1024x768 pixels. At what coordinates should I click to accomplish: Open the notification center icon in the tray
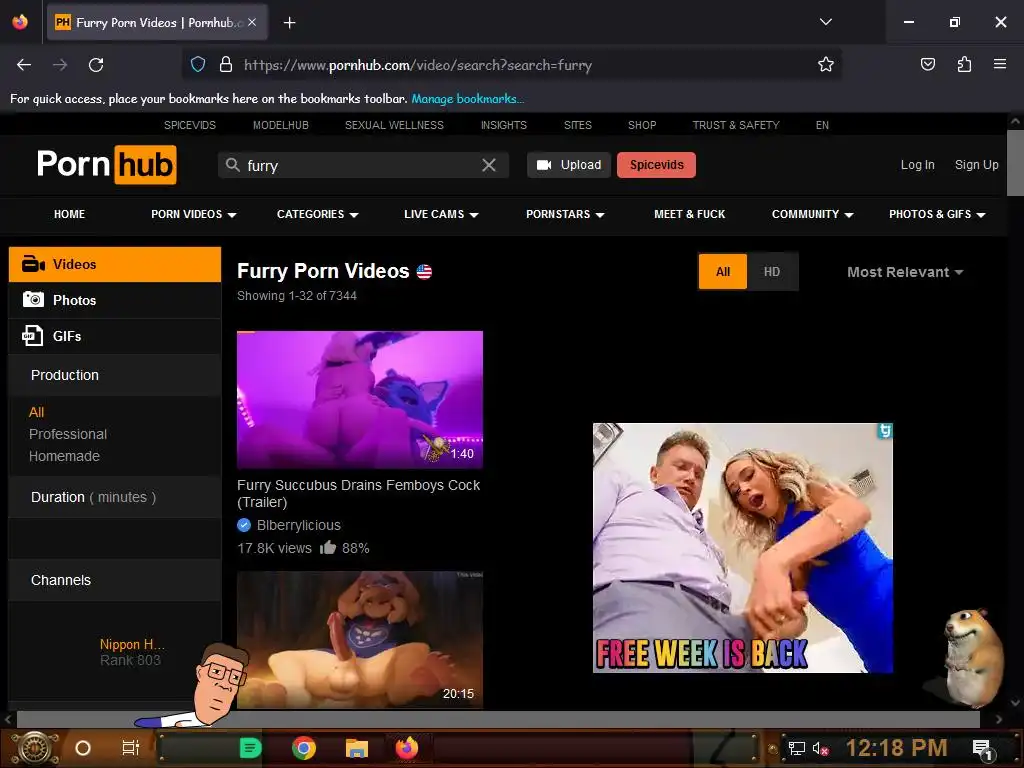(982, 749)
